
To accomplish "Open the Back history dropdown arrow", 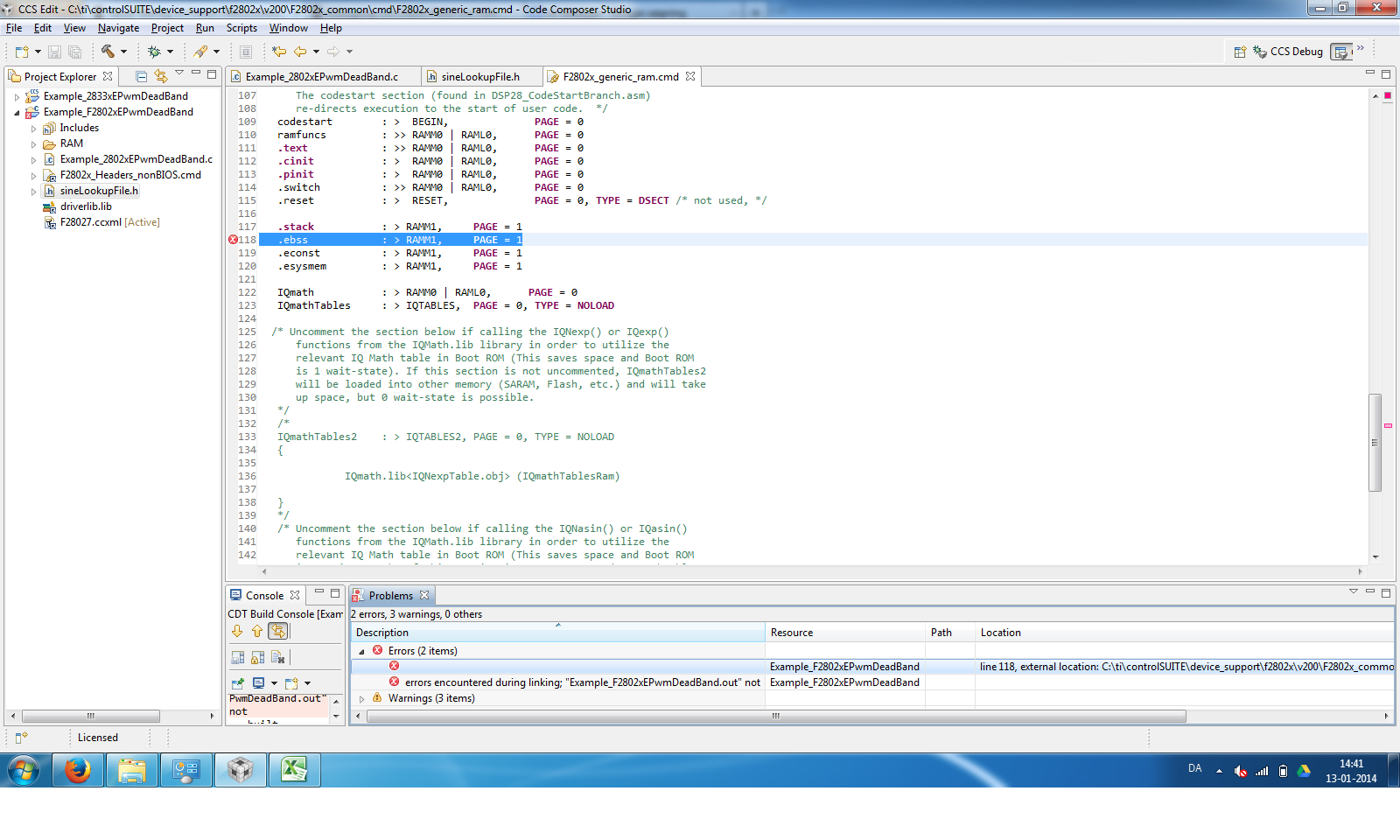I will tap(316, 52).
